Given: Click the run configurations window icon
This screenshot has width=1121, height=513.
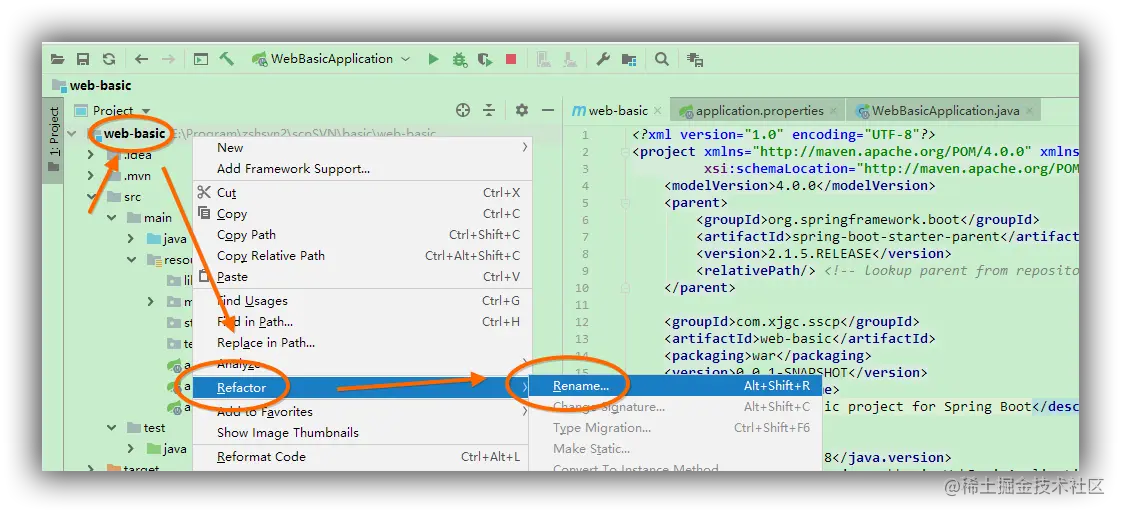Looking at the screenshot, I should tap(201, 59).
